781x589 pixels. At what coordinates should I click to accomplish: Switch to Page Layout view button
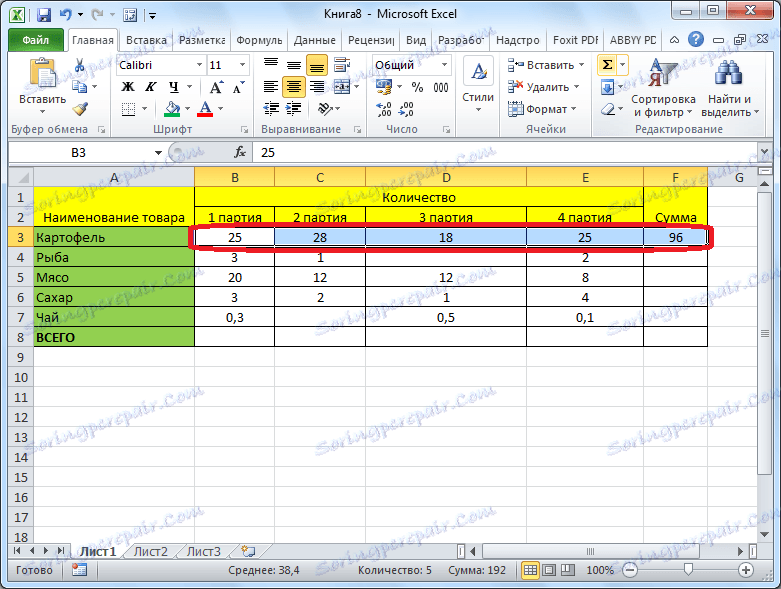click(x=549, y=570)
